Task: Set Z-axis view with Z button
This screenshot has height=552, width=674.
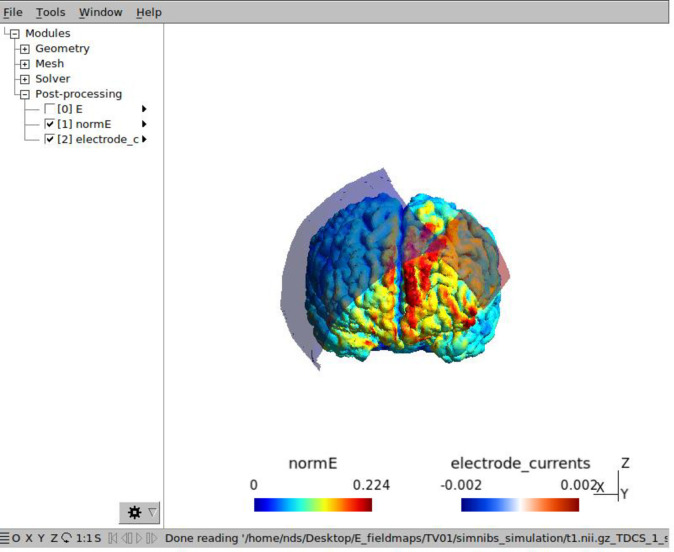Action: tap(54, 538)
